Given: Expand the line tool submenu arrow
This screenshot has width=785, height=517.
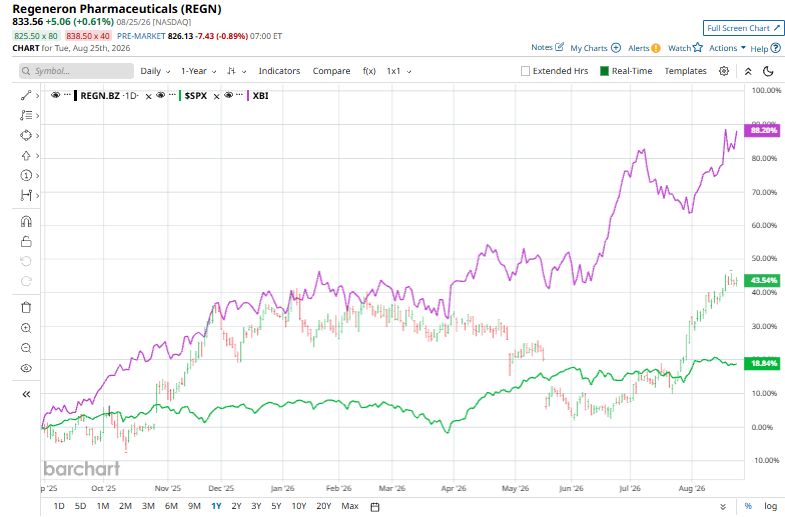Looking at the screenshot, I should tap(38, 96).
